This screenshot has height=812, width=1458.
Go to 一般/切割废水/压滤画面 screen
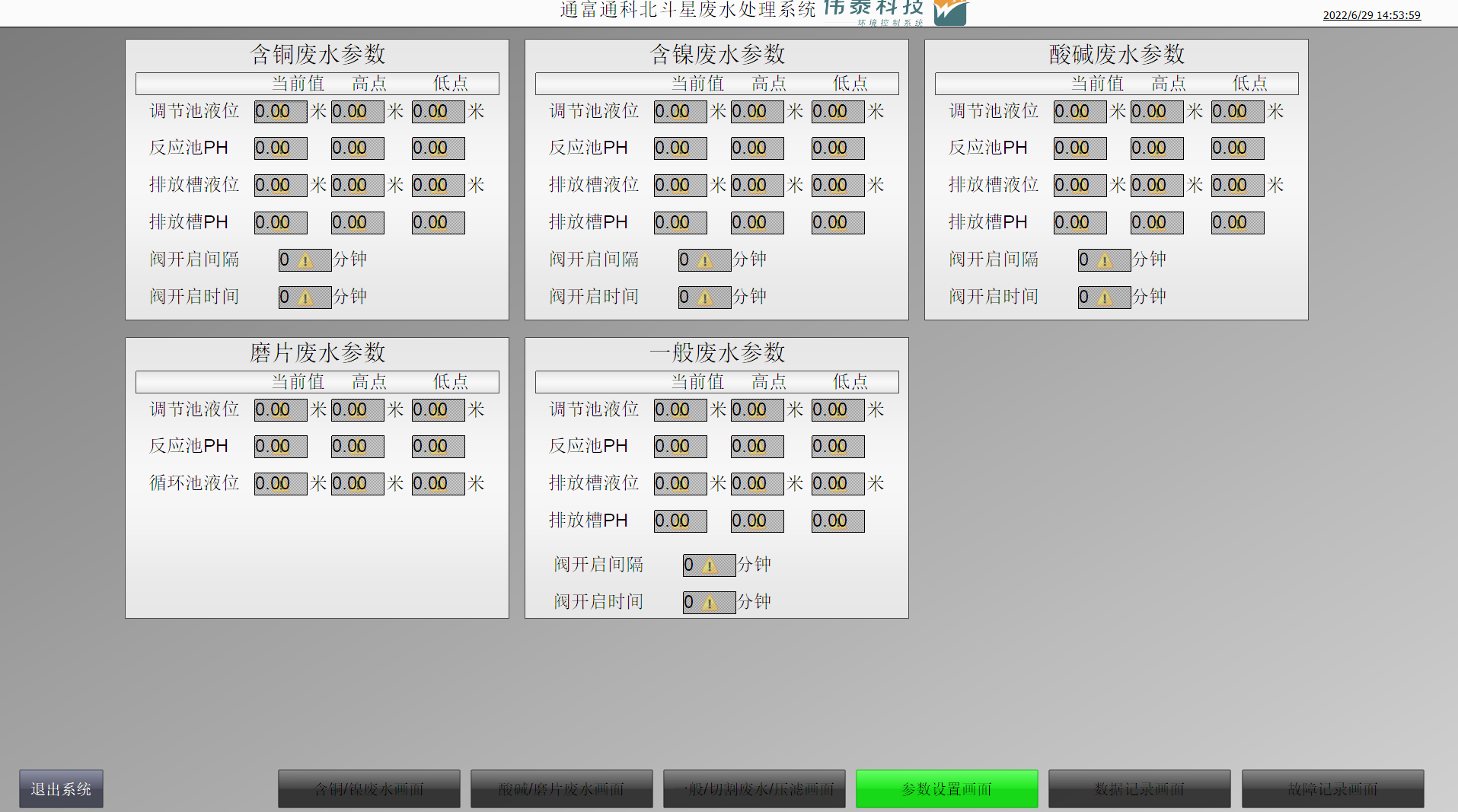point(754,788)
